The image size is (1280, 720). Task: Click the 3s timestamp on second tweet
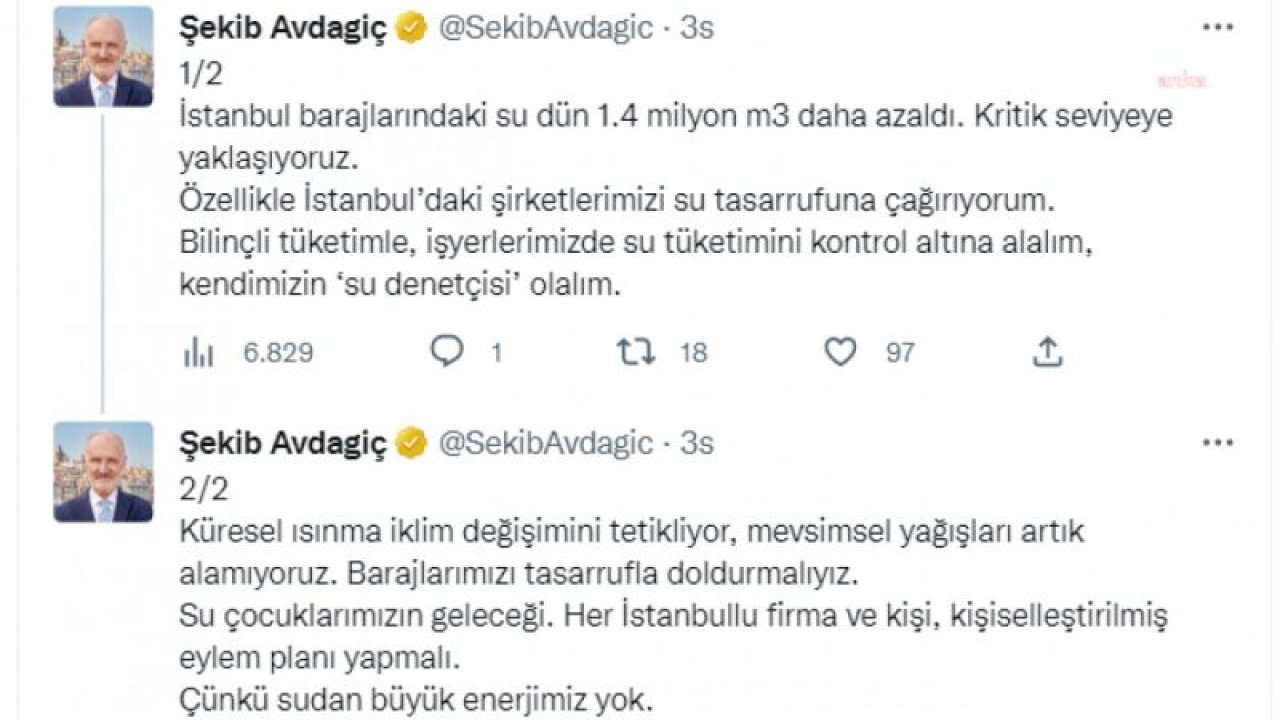(697, 444)
